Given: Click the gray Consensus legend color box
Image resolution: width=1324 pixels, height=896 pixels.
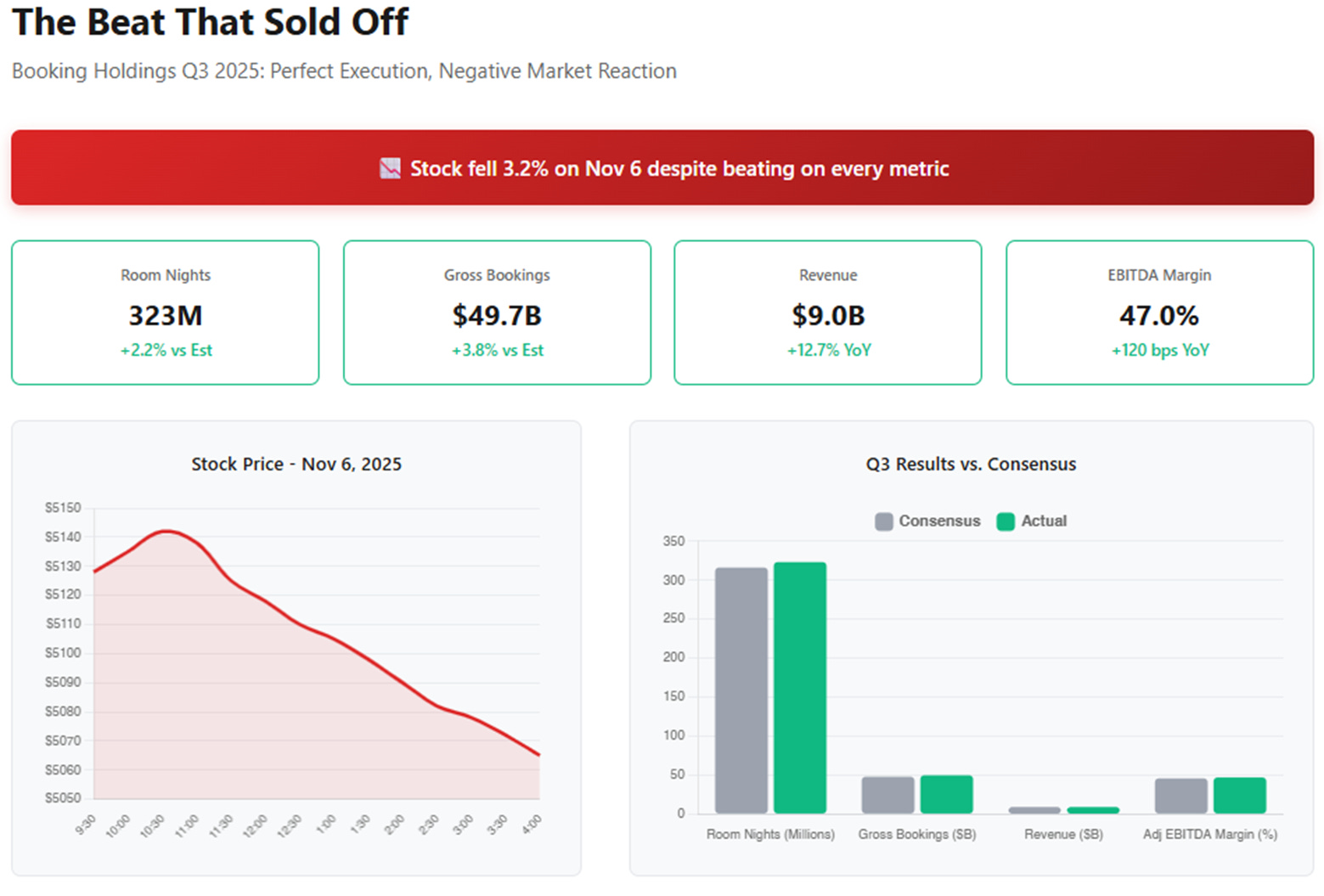Looking at the screenshot, I should point(884,521).
